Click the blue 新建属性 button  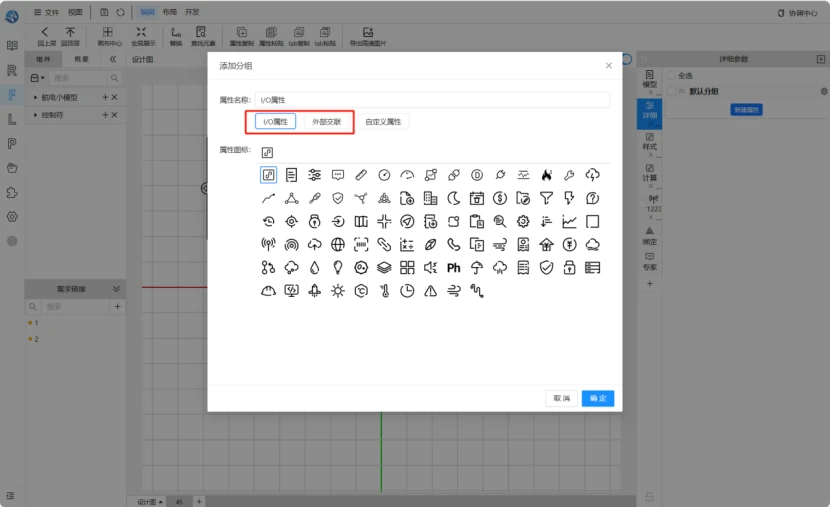point(746,110)
